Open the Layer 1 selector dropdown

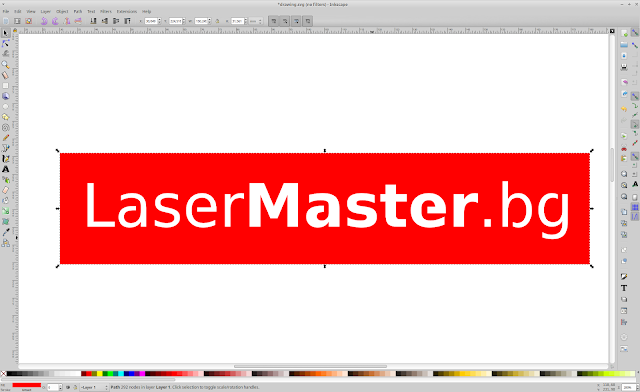click(94, 387)
